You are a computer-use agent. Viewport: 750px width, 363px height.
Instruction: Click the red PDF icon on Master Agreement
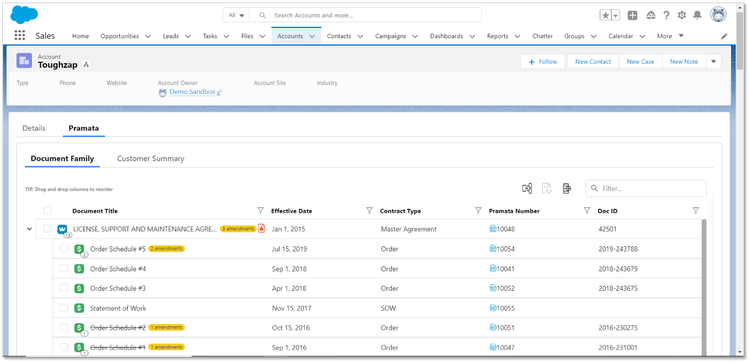click(261, 228)
